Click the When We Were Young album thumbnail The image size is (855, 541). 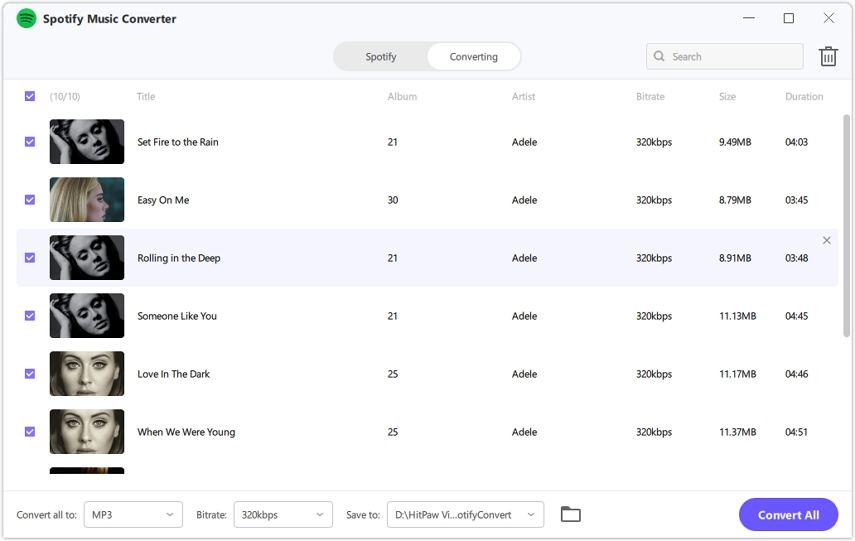point(87,431)
